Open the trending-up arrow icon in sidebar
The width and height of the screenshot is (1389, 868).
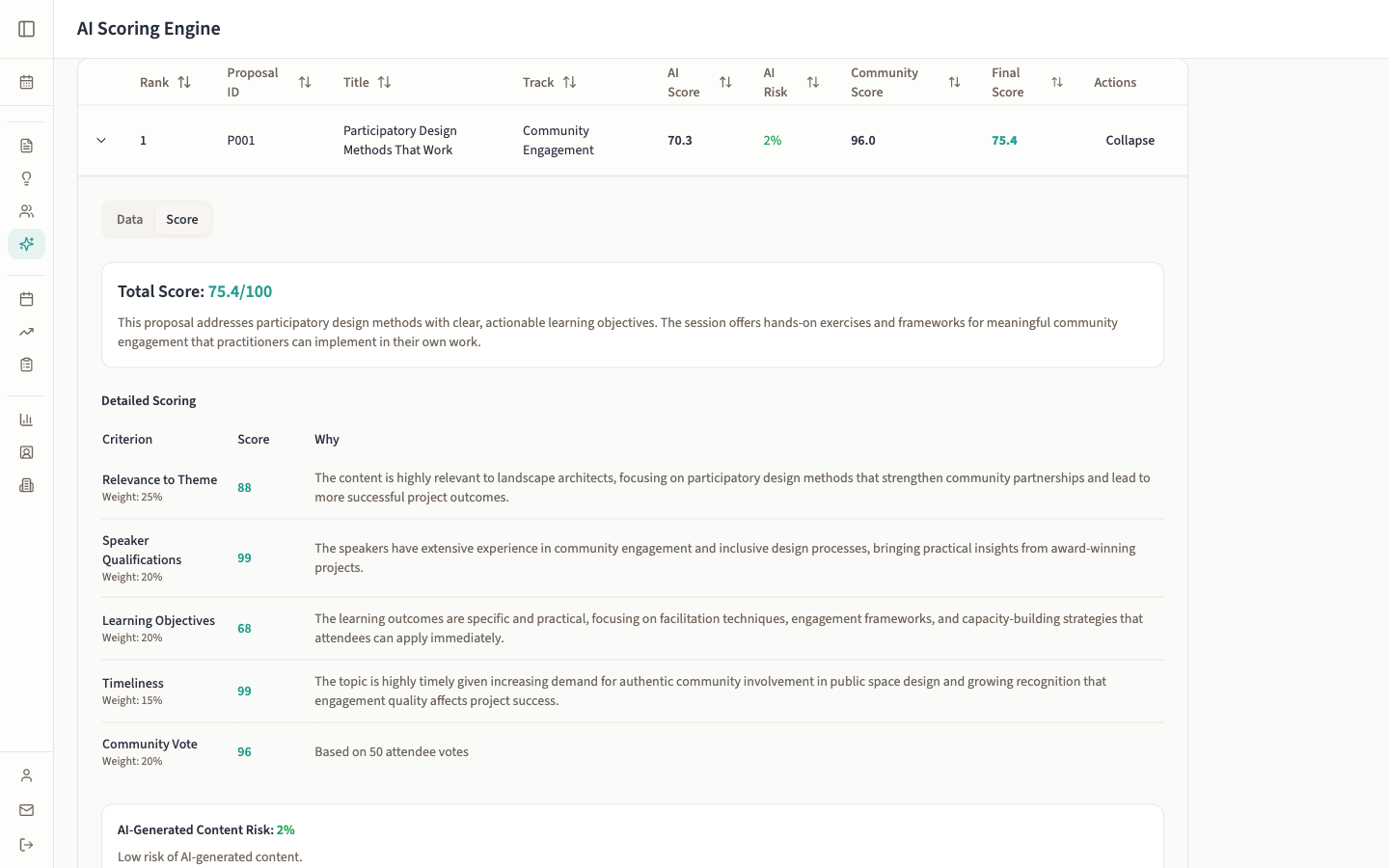27,332
